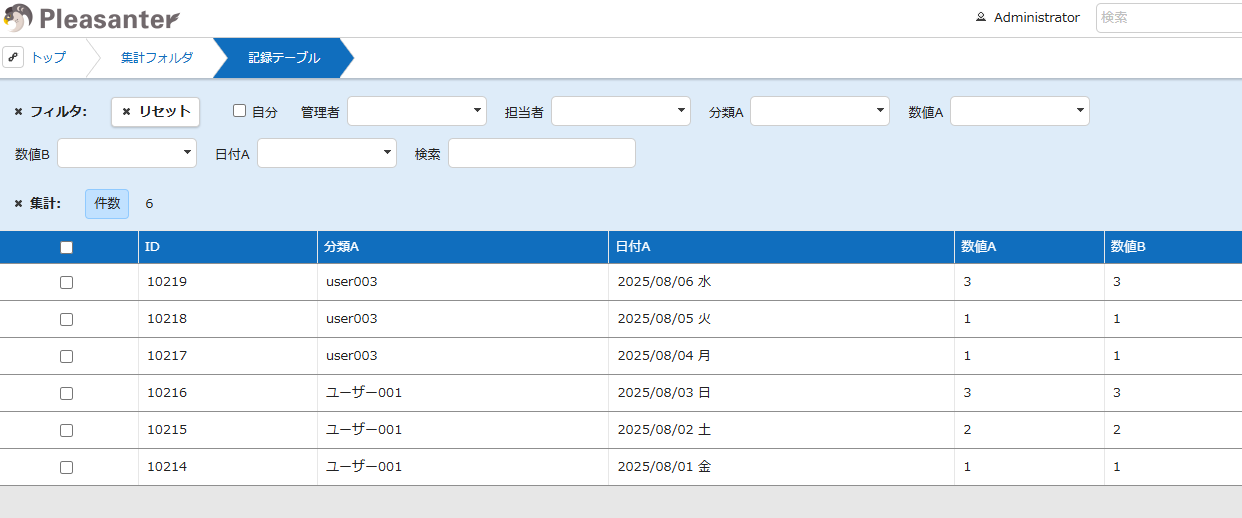
Task: Check the row 10219 checkbox
Action: click(x=67, y=282)
